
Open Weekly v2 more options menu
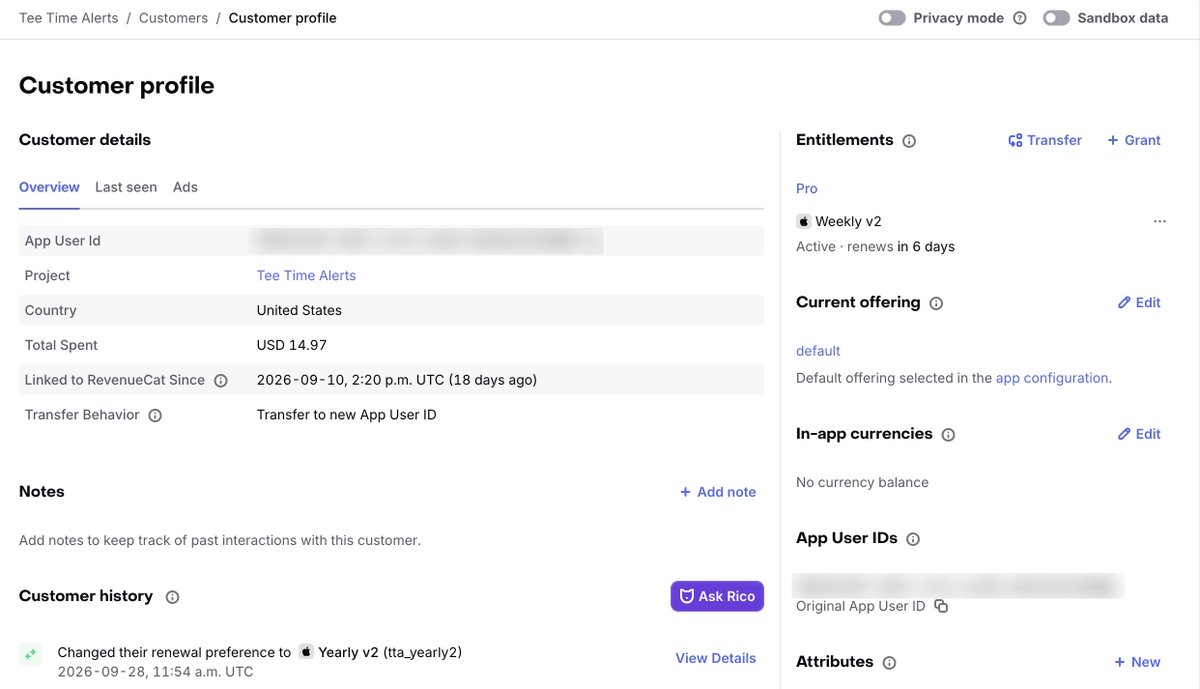[1160, 221]
